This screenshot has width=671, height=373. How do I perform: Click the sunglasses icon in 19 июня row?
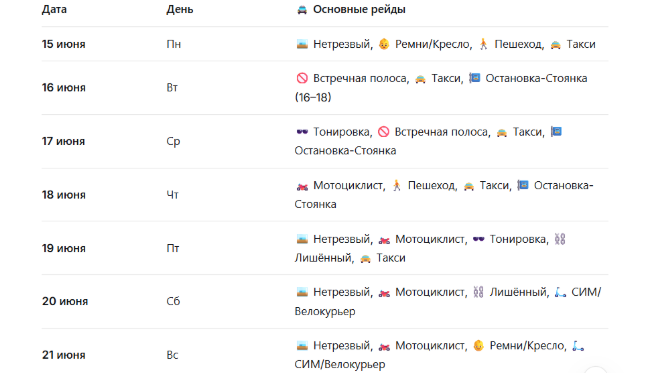[478, 239]
